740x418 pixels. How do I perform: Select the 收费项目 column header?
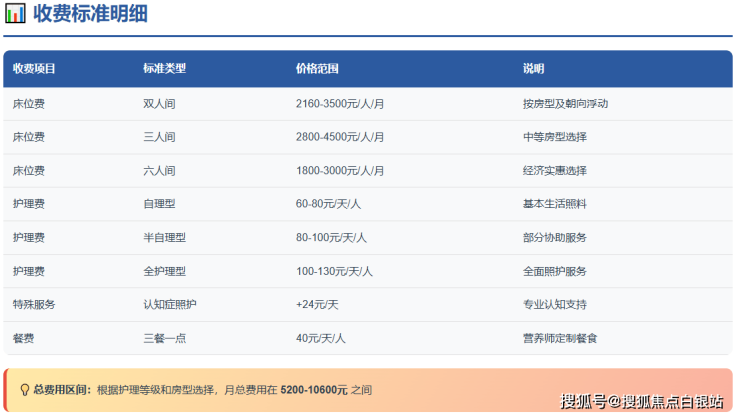34,69
